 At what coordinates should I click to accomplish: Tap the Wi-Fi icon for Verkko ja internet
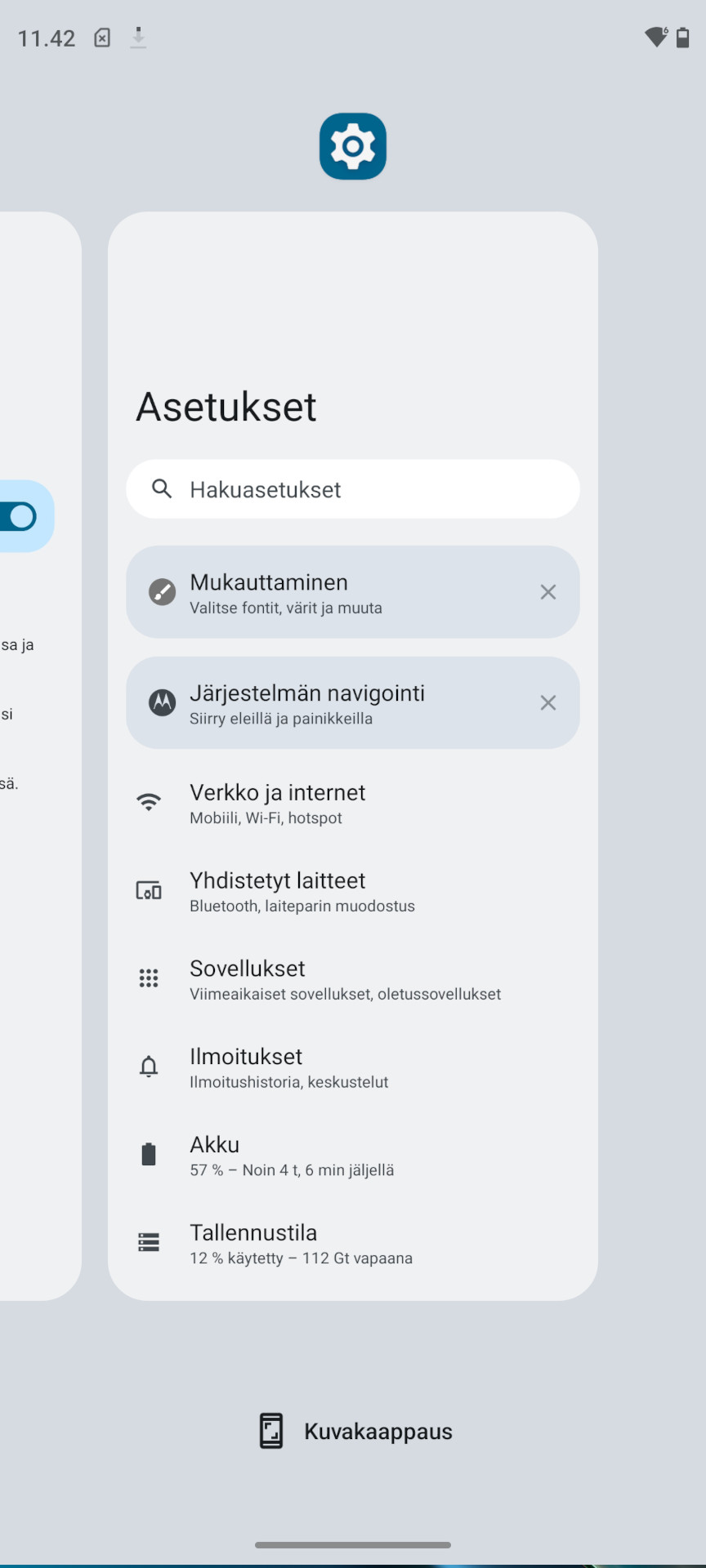point(149,802)
